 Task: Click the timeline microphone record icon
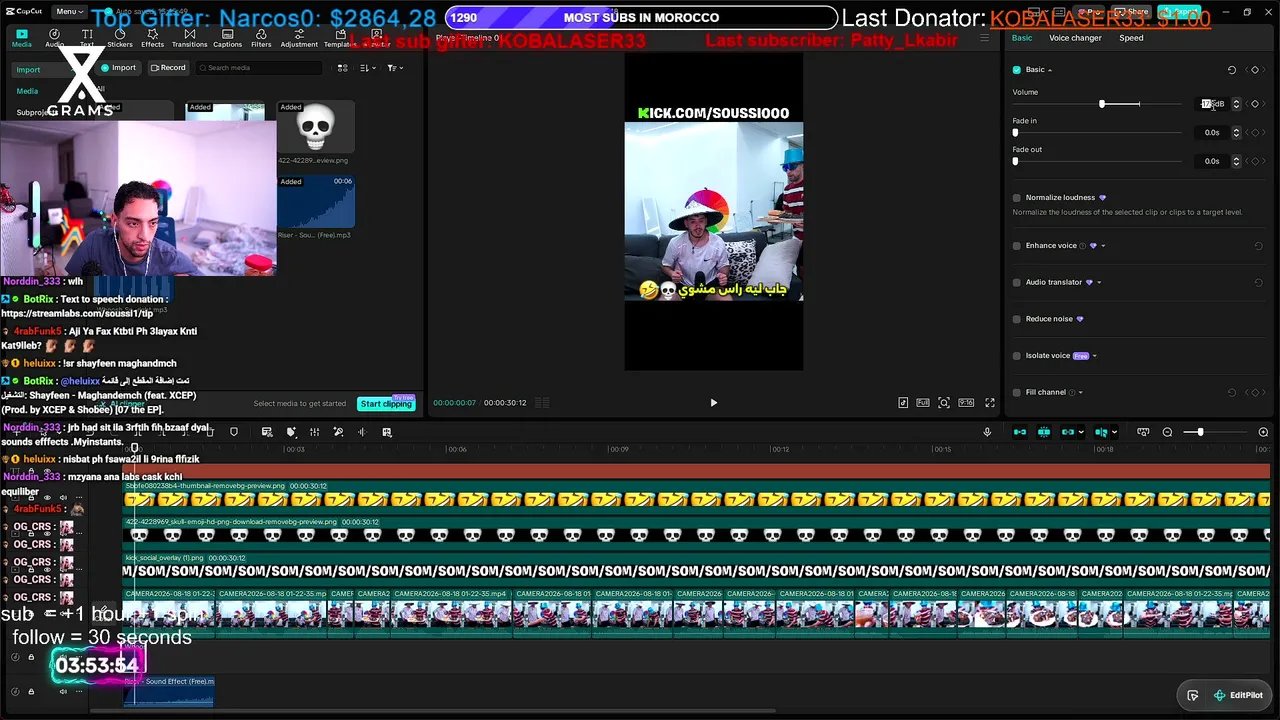pos(987,432)
